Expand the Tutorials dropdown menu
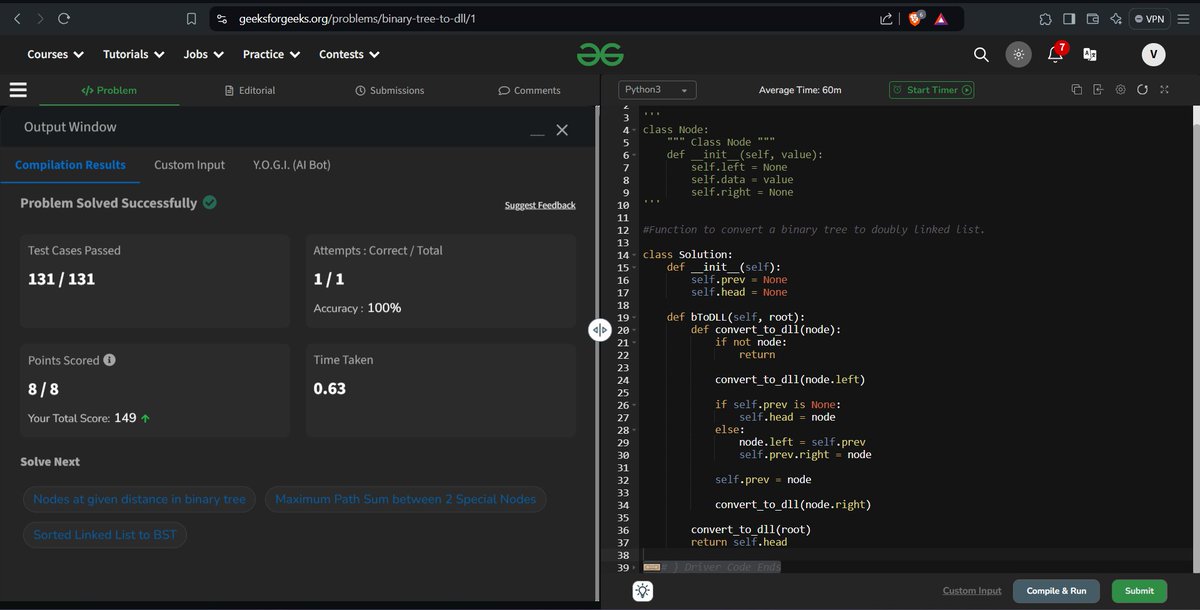Screen dimensions: 1200x610 pyautogui.click(x=133, y=55)
